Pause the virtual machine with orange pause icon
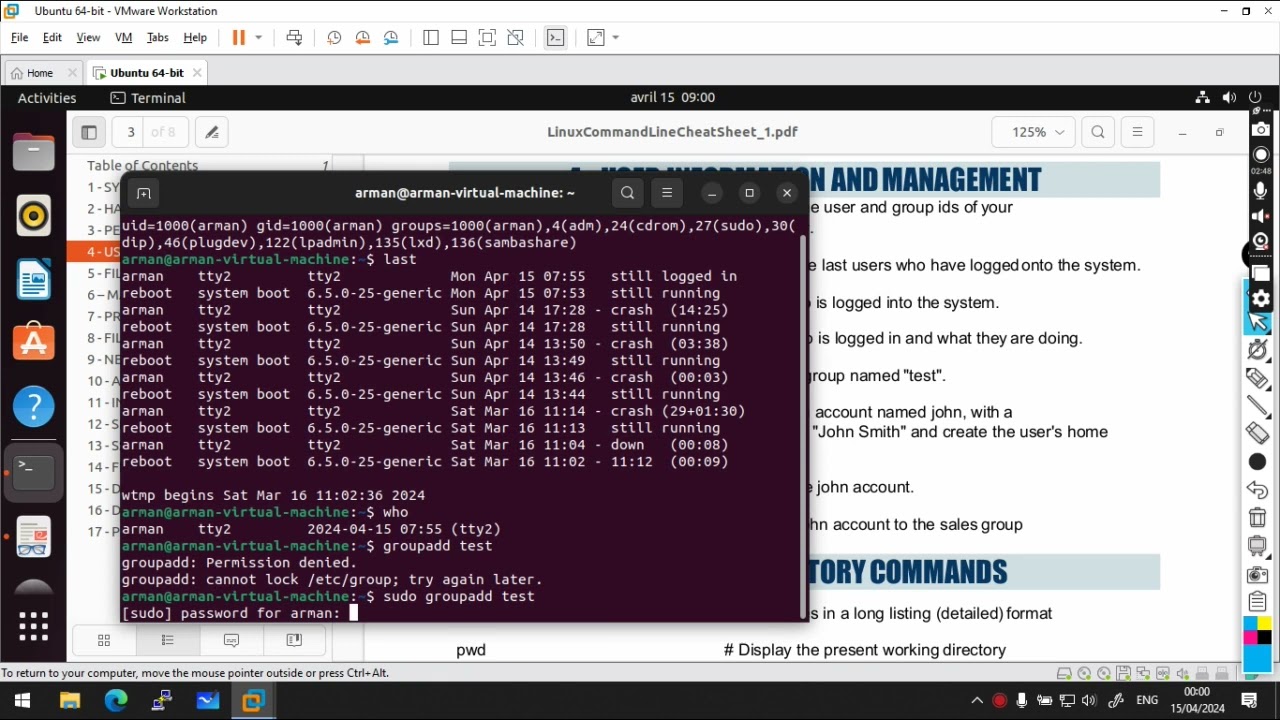 click(x=238, y=37)
